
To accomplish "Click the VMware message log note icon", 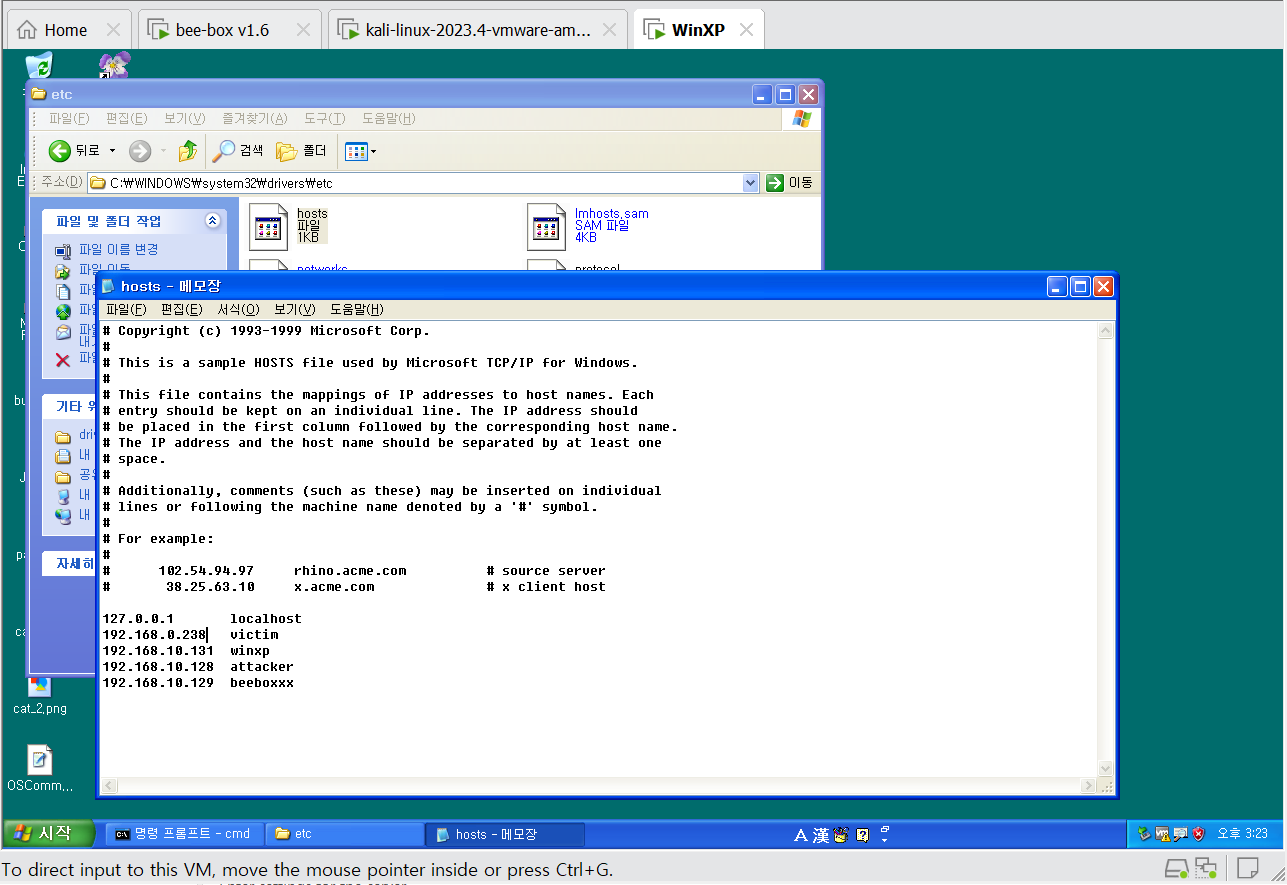I will pyautogui.click(x=1248, y=867).
